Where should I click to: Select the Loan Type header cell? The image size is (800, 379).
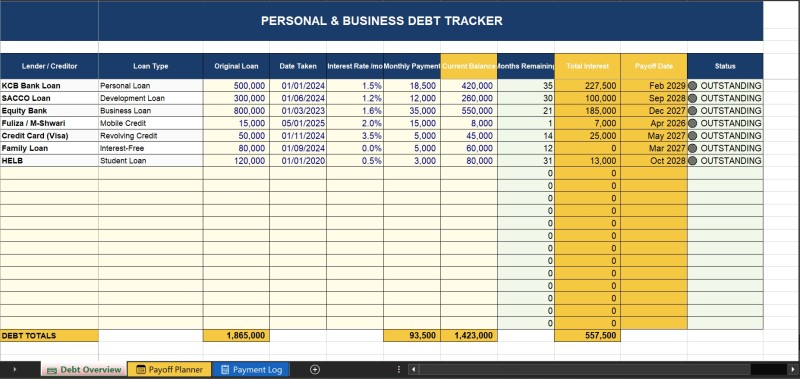pos(151,66)
